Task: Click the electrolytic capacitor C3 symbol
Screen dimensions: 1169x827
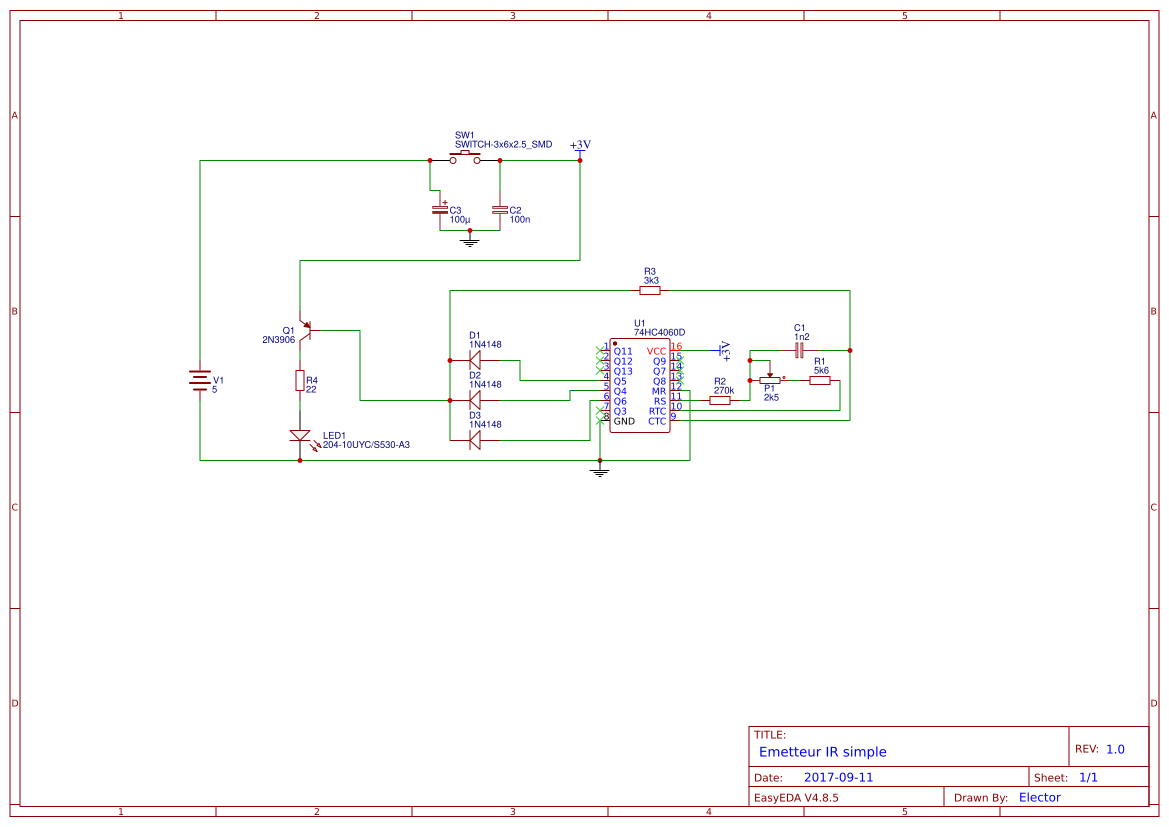Action: [x=440, y=211]
